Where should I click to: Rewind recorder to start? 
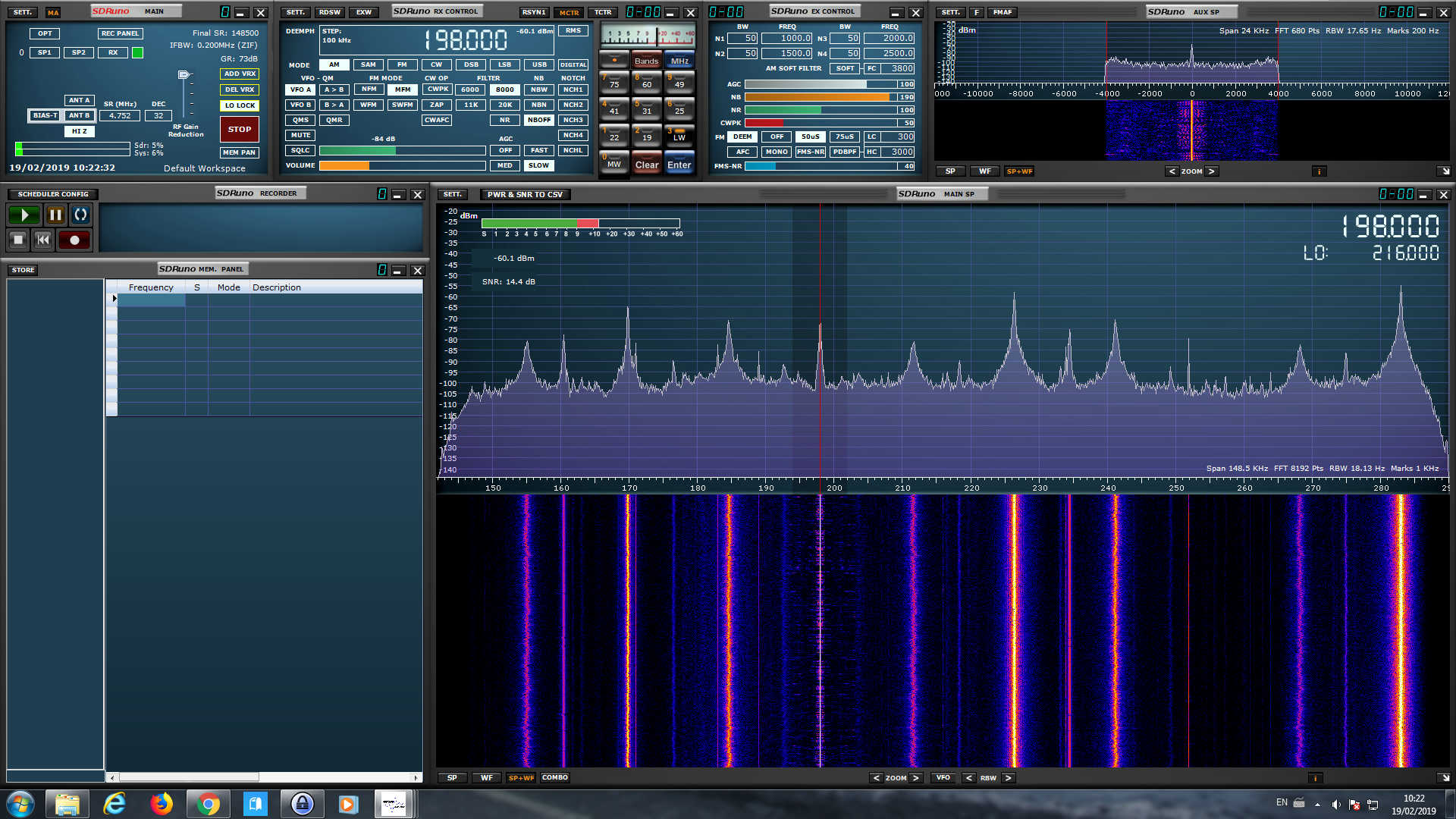tap(43, 240)
